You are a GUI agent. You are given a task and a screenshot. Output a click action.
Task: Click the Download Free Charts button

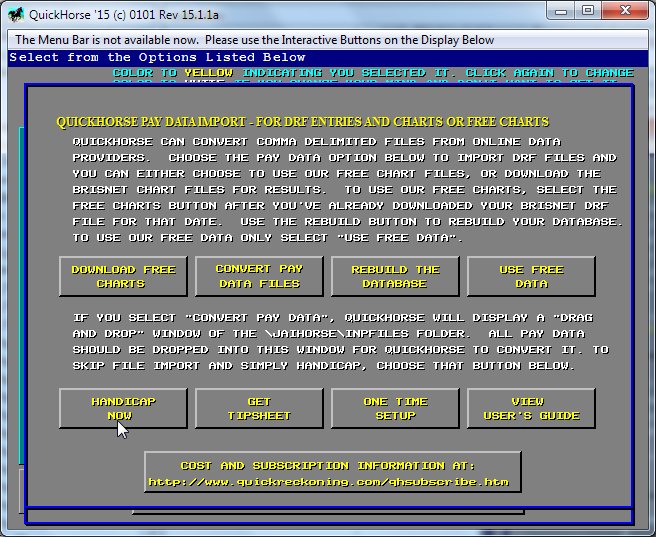(x=123, y=276)
